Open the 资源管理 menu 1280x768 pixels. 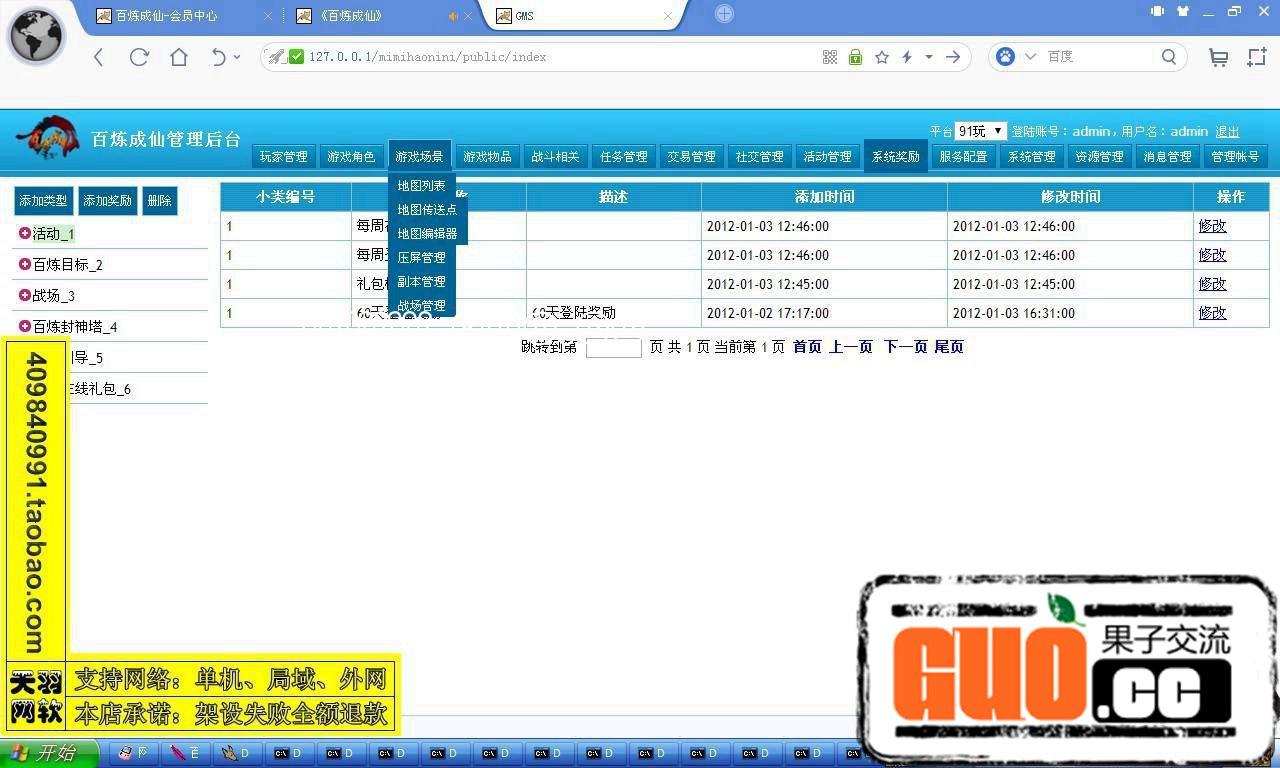(x=1099, y=156)
